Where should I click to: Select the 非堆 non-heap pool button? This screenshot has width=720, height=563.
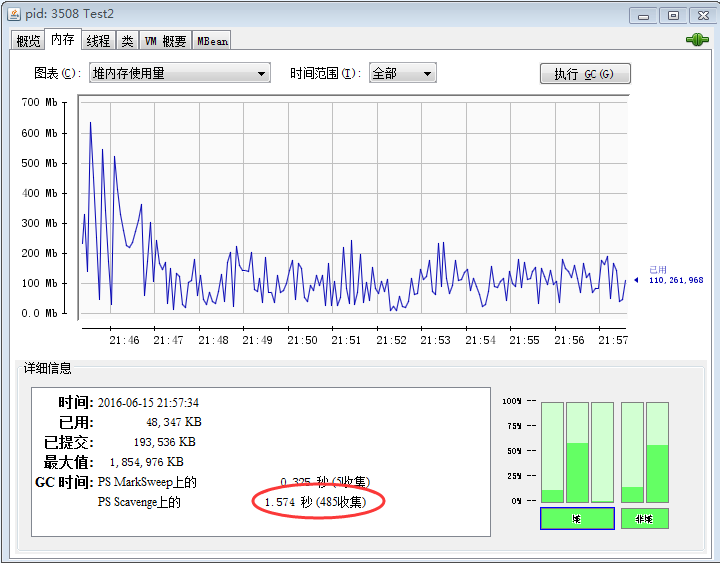point(645,519)
